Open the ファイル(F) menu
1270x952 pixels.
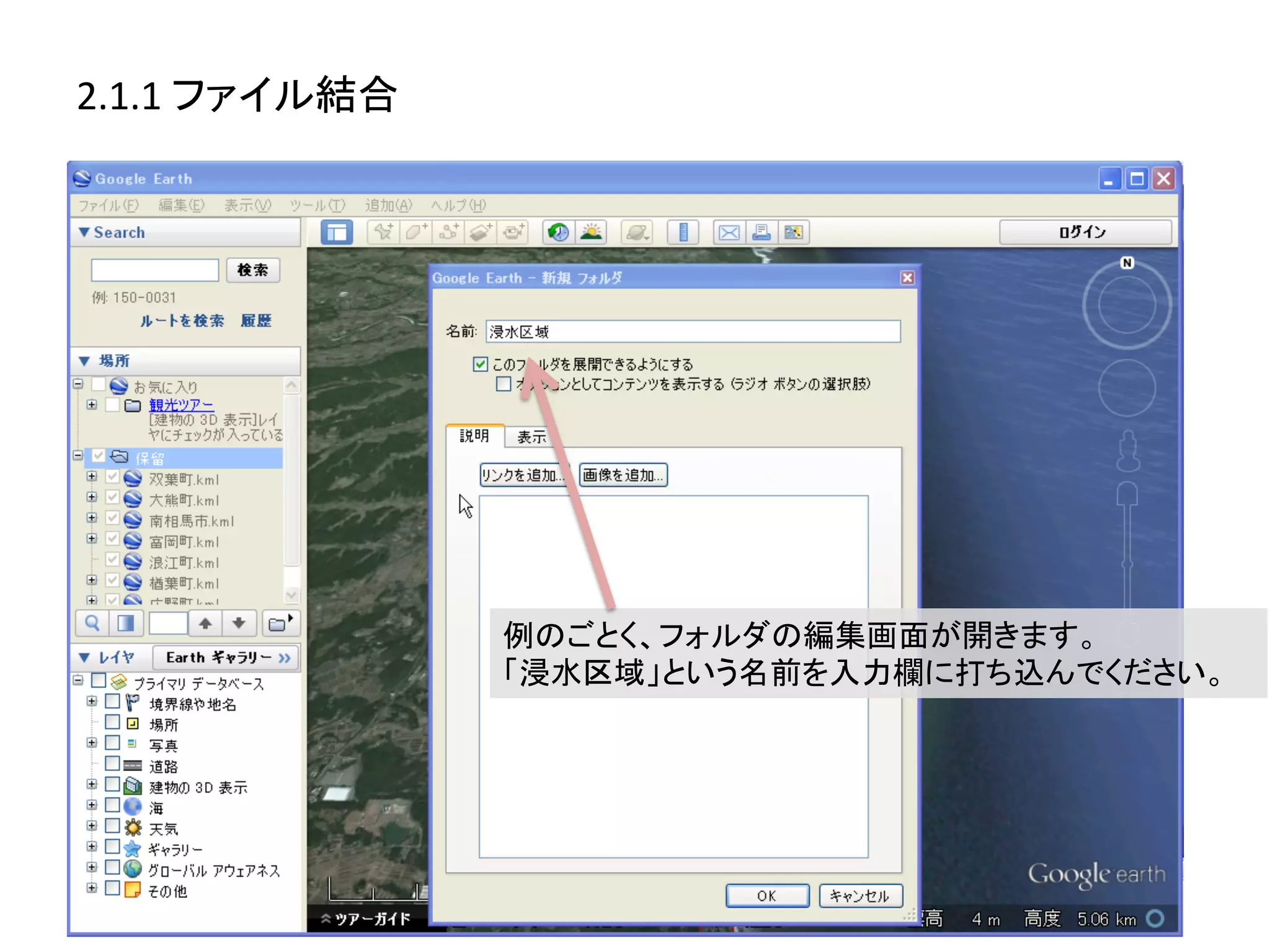point(109,205)
